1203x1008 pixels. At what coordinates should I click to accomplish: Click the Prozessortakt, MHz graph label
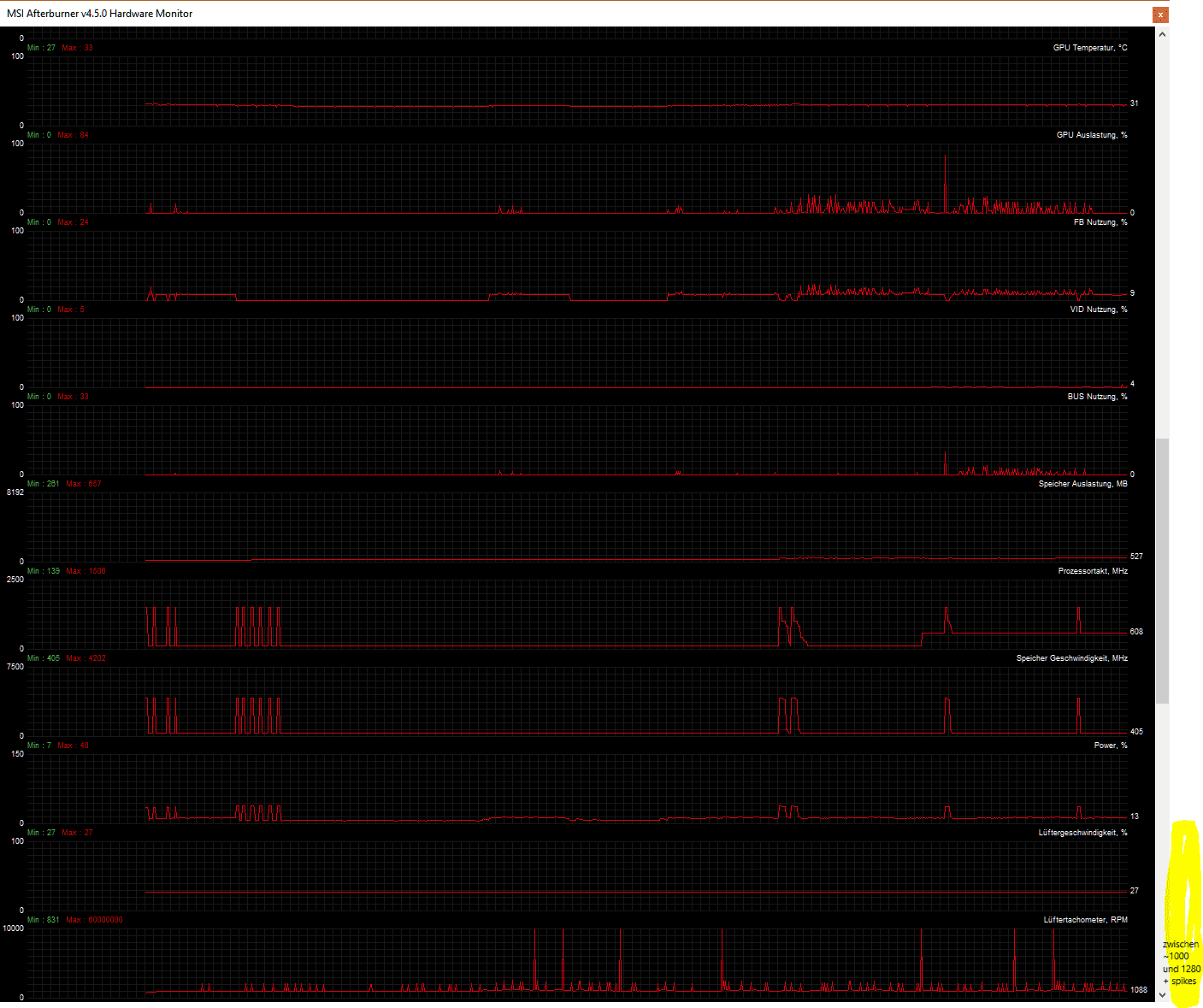click(1093, 571)
